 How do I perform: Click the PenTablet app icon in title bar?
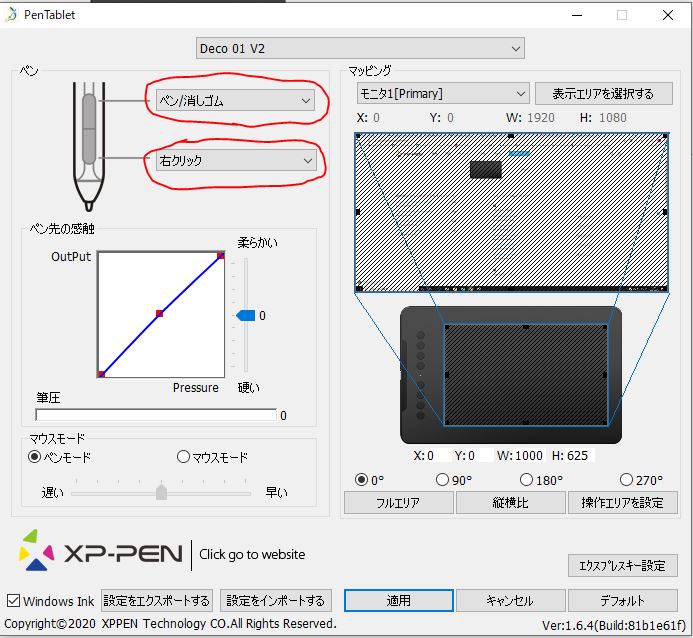point(12,15)
